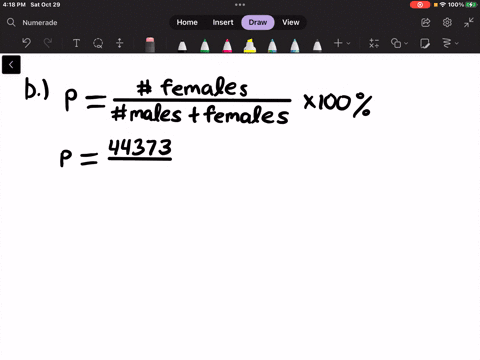Choose the yellow highlighter

pyautogui.click(x=250, y=45)
